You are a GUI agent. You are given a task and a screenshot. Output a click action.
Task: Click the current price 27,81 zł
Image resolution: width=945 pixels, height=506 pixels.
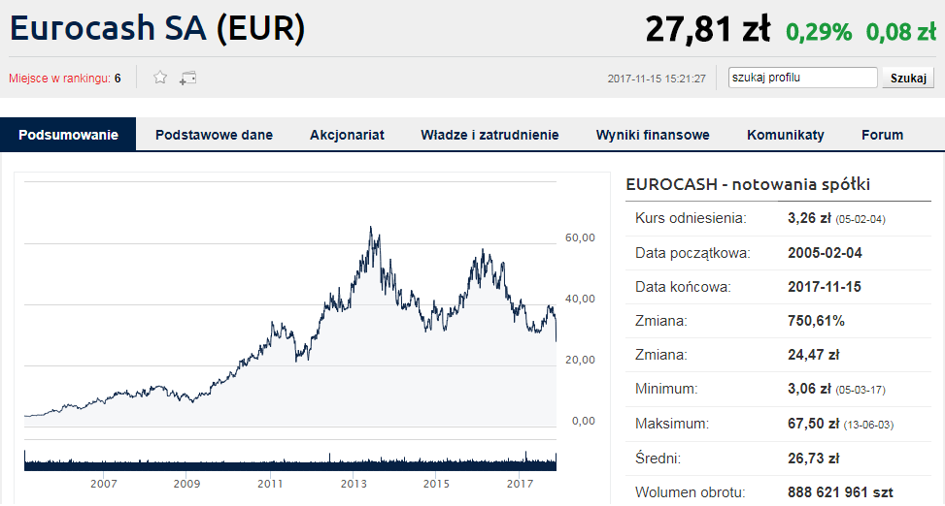coord(706,30)
